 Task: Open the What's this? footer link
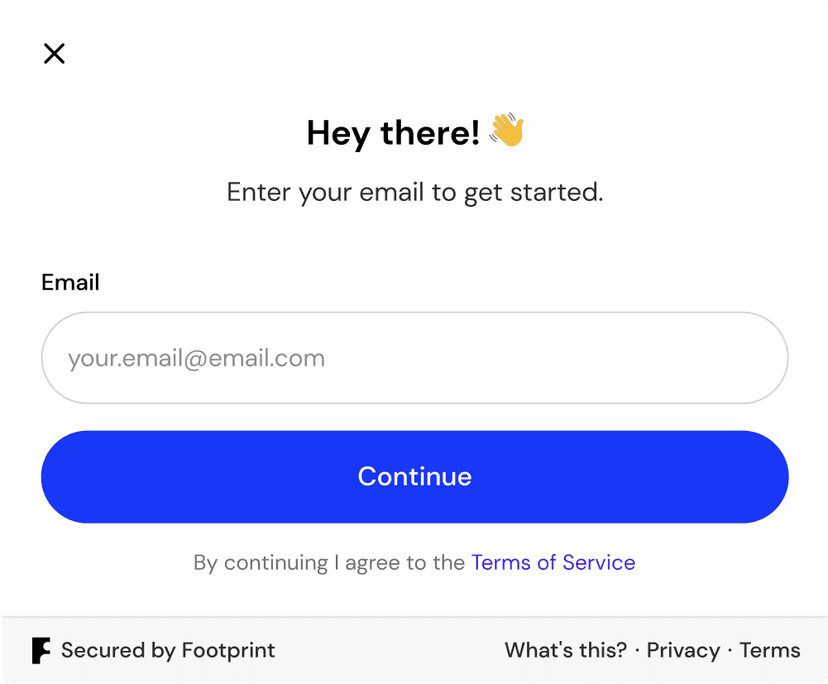566,650
